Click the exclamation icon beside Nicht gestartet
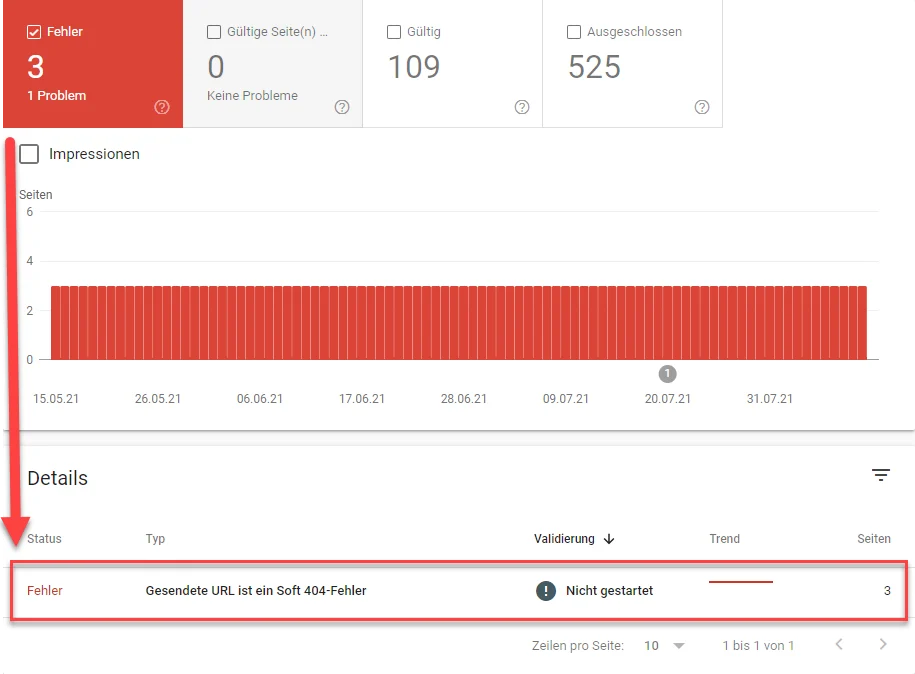Viewport: 915px width, 674px height. click(x=545, y=591)
